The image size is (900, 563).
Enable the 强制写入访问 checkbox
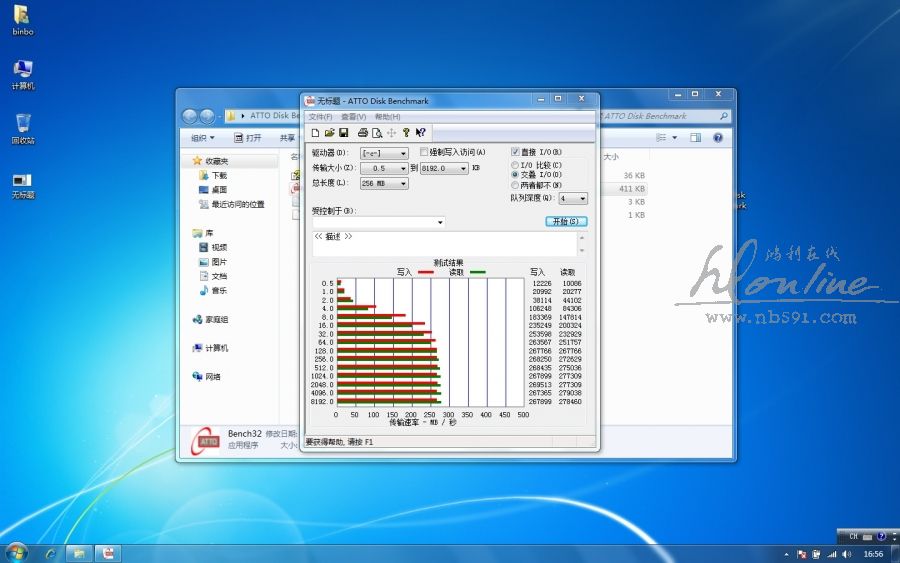424,152
